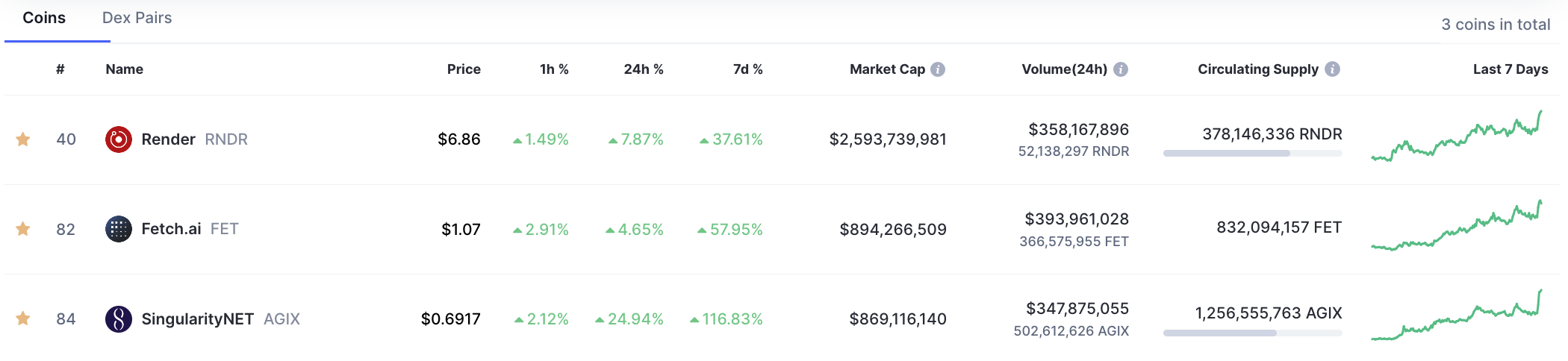This screenshot has width=1568, height=361.
Task: Toggle the SingularityNET watchlist star
Action: [23, 319]
